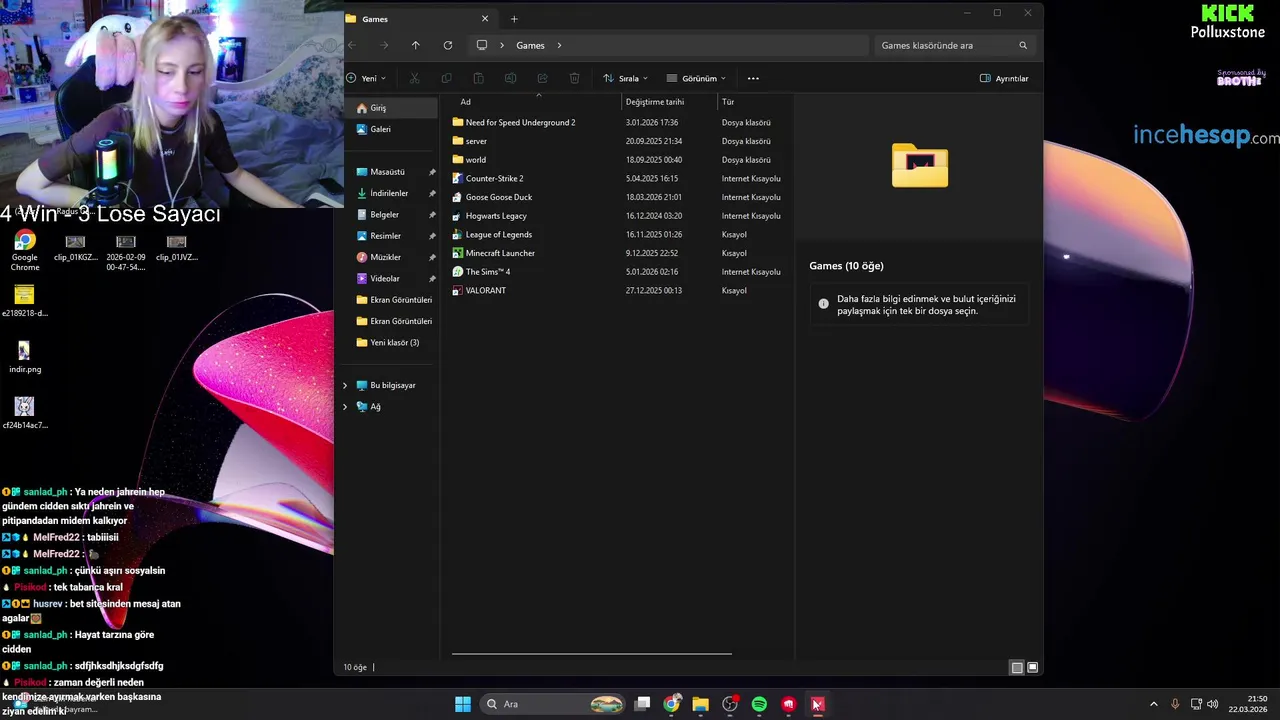Select Goose Goose Duck shortcut
1280x720 pixels.
click(x=618, y=197)
